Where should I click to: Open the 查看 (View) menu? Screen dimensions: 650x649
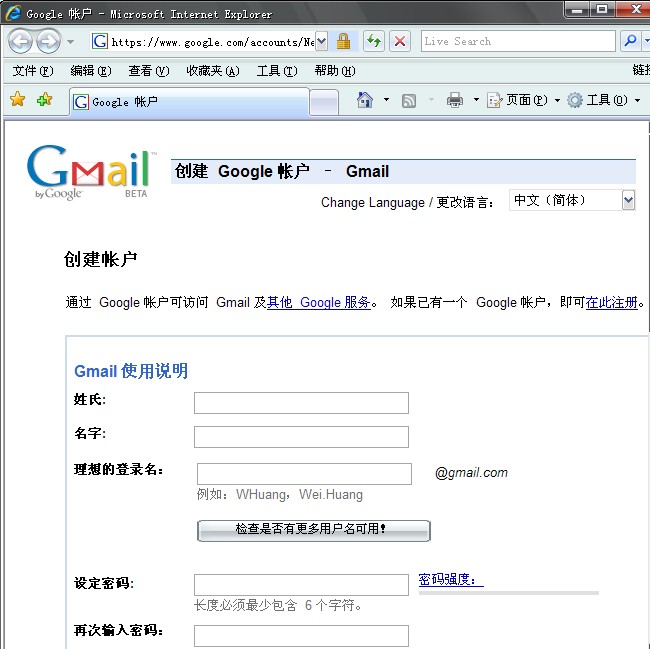[148, 71]
